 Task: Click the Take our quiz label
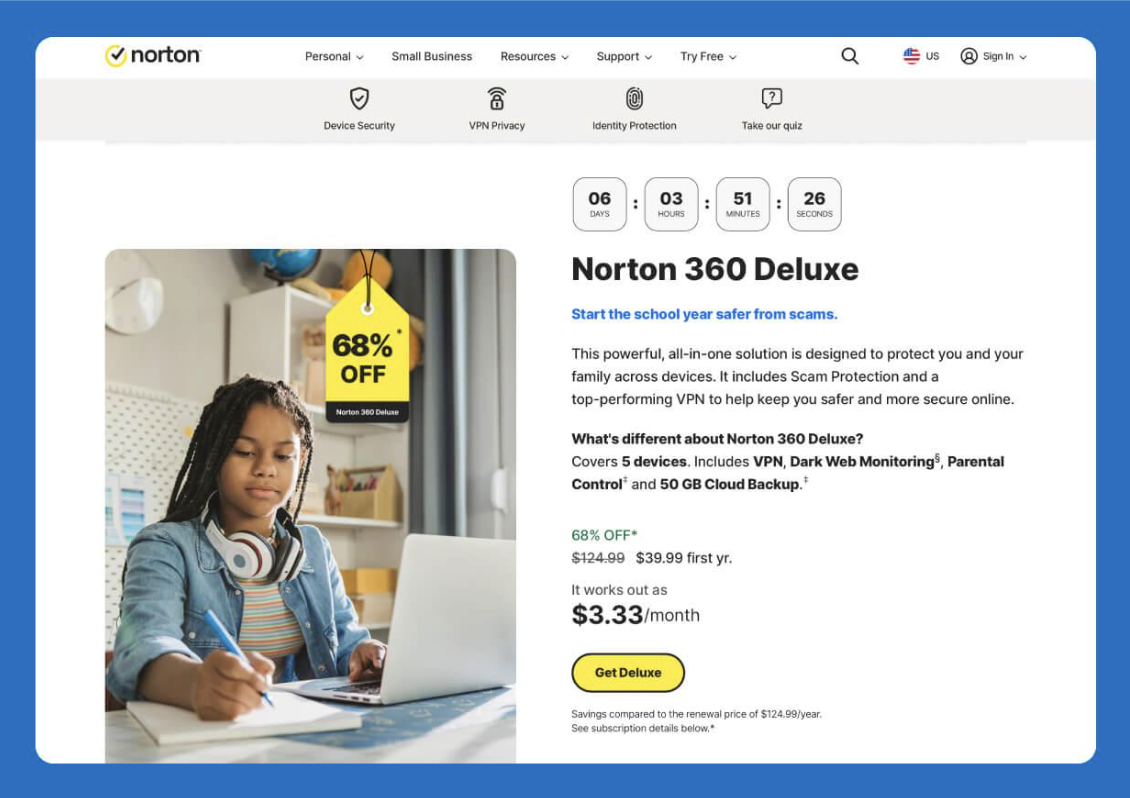772,125
